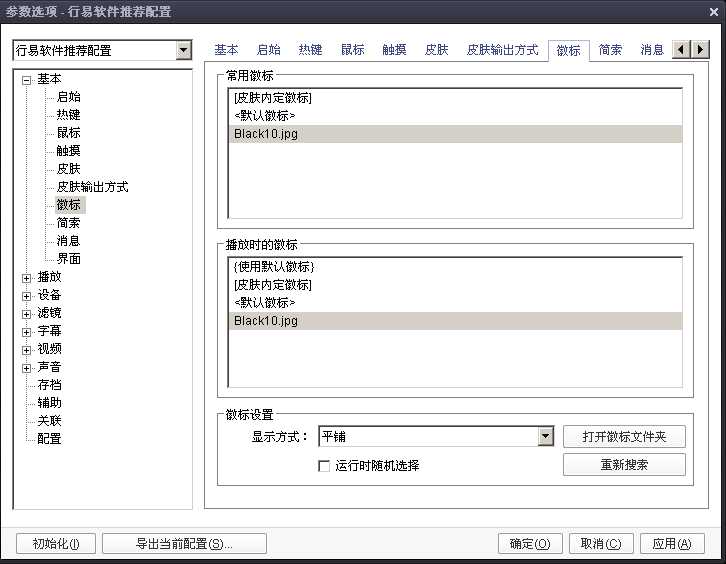The height and width of the screenshot is (564, 726).
Task: Switch to the 消息 tab
Action: pos(652,50)
